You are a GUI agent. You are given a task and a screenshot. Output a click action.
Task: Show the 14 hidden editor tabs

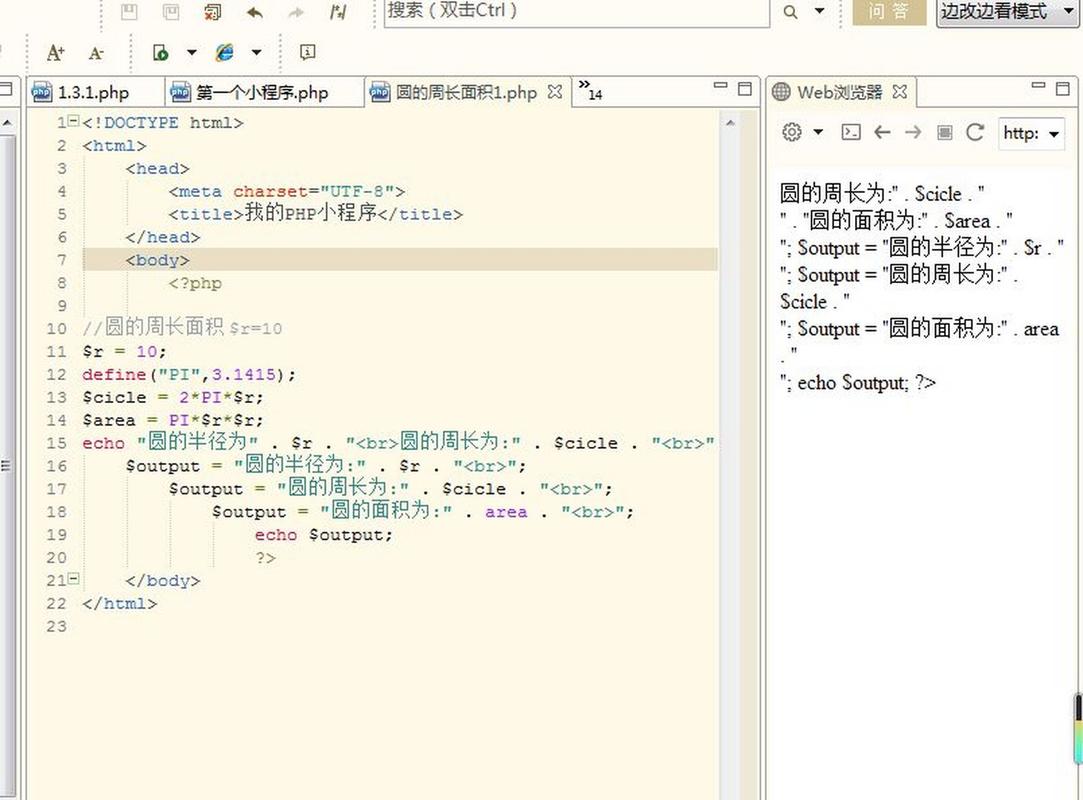[591, 90]
